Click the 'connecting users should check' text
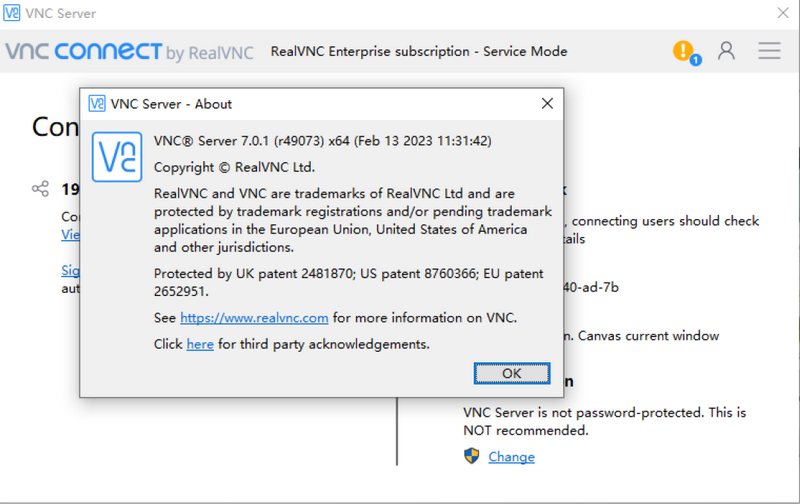The image size is (800, 504). pyautogui.click(x=665, y=221)
